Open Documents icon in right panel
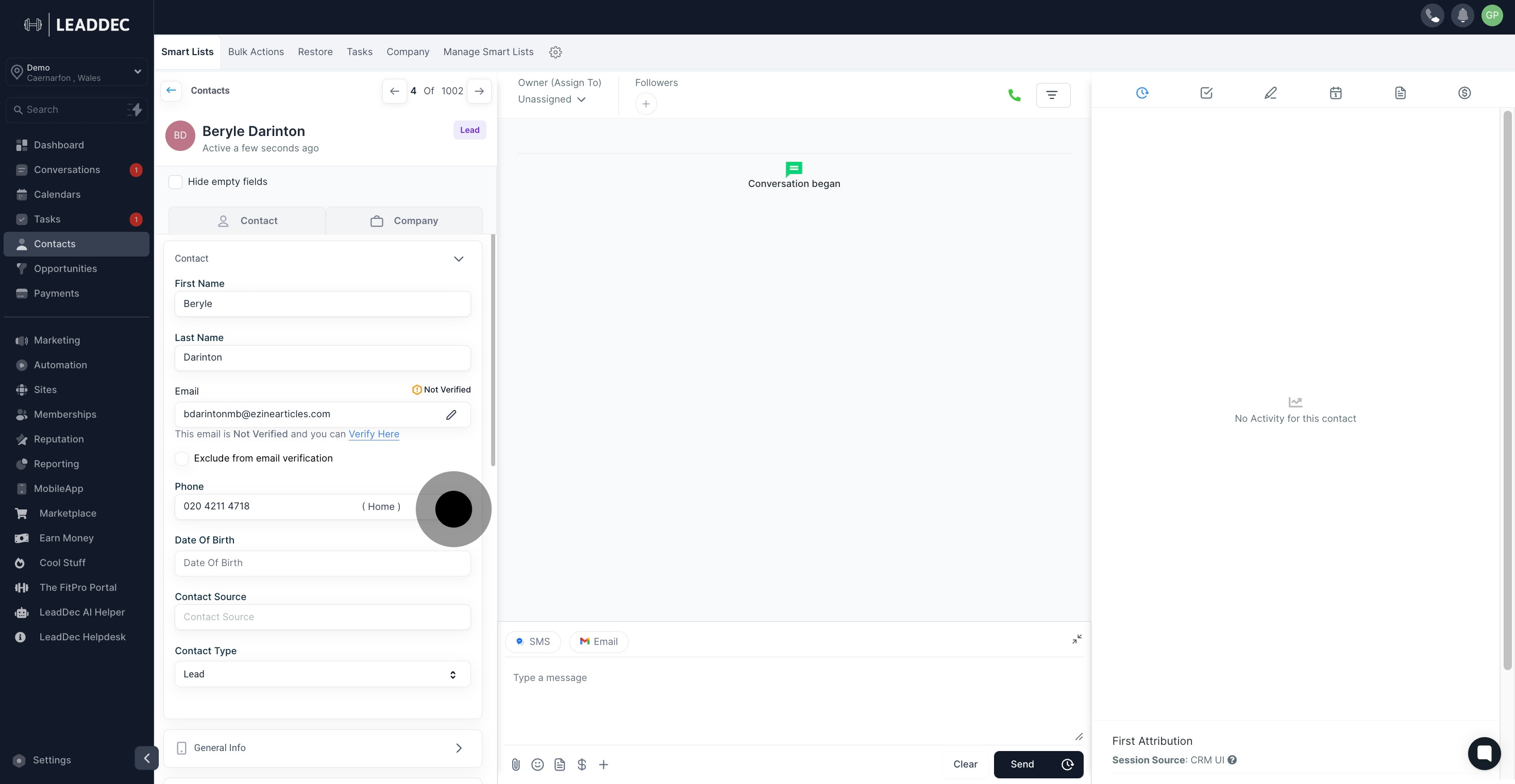Viewport: 1515px width, 784px height. pyautogui.click(x=1400, y=93)
